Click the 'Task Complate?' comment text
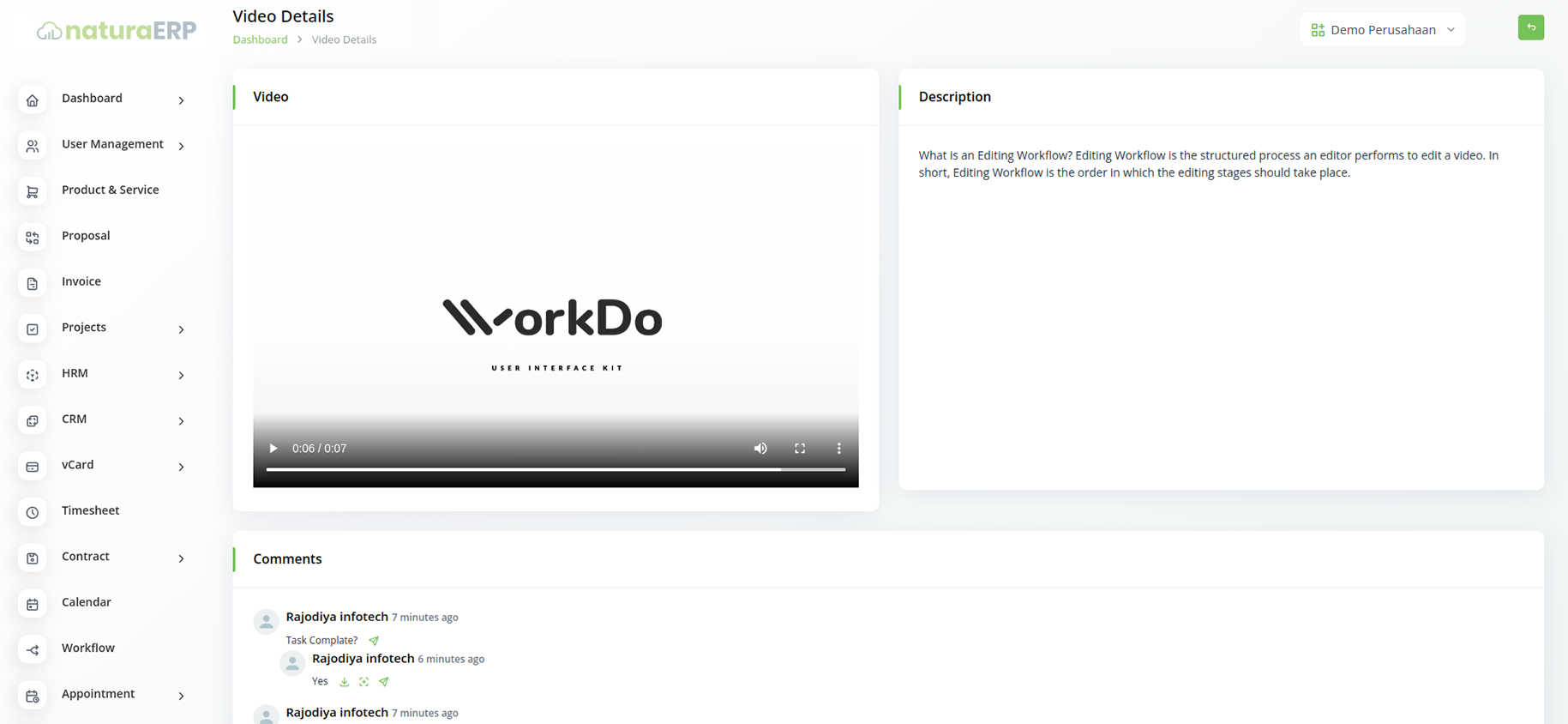 321,641
